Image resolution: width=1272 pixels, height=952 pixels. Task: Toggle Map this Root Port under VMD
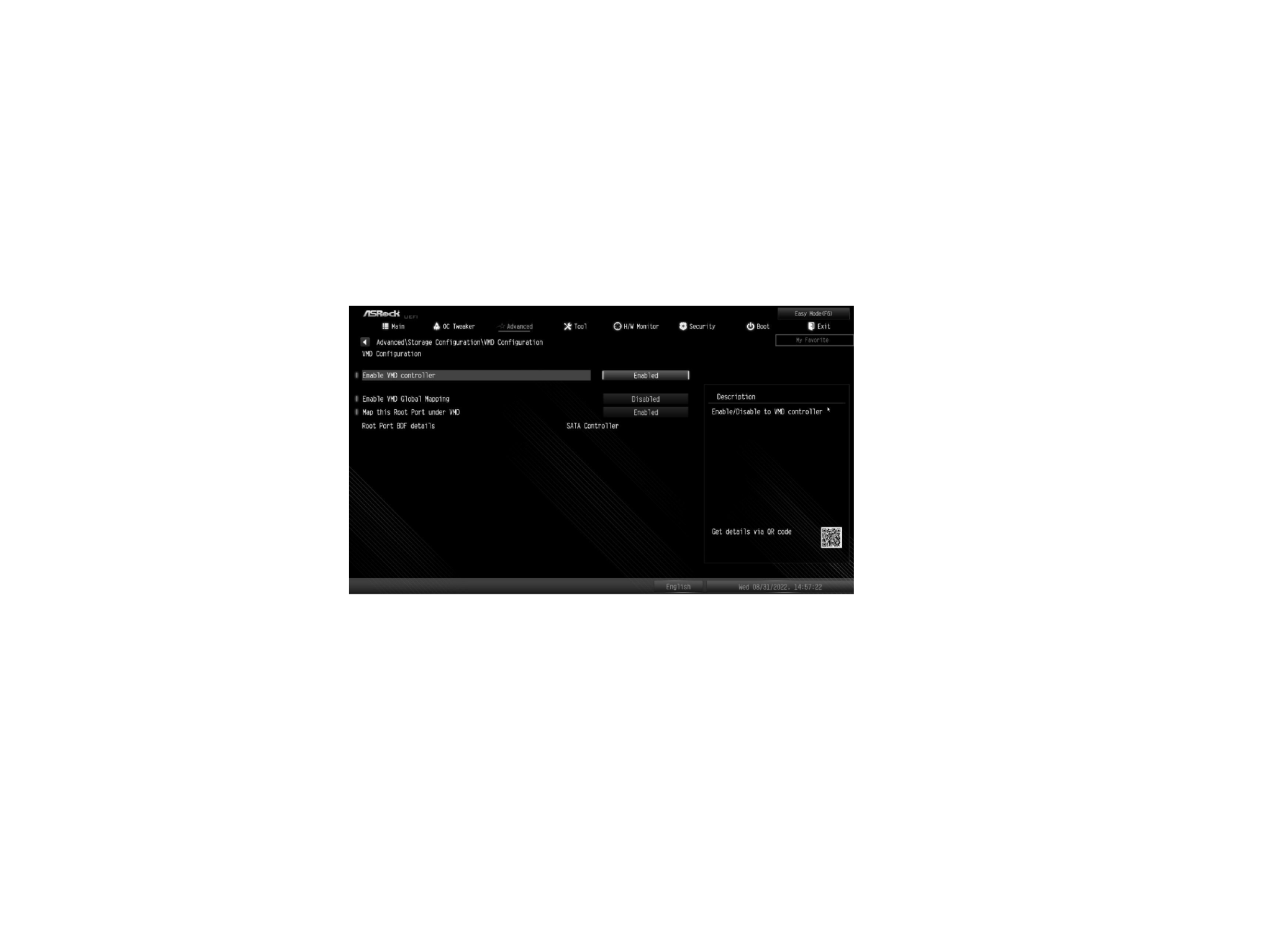[x=645, y=412]
